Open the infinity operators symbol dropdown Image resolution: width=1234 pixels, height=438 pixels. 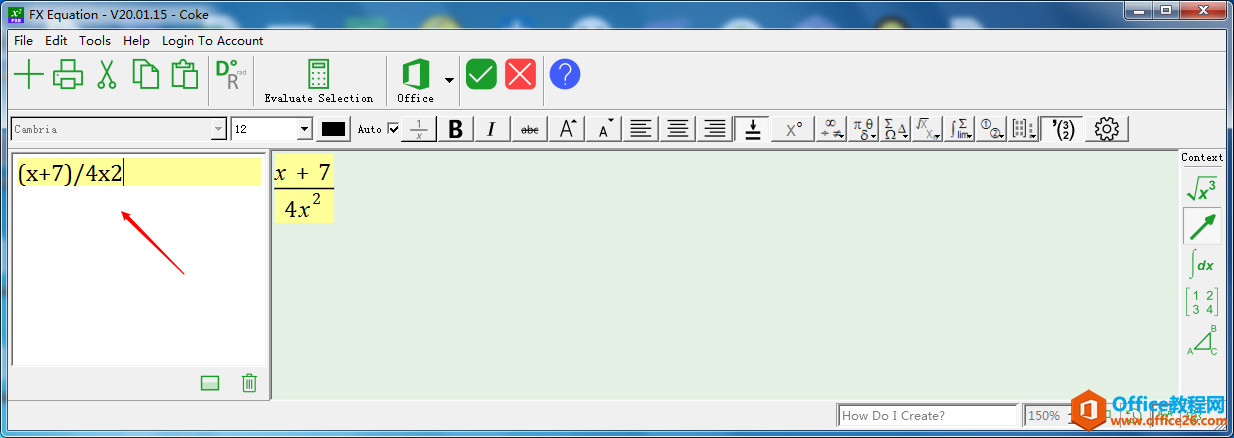832,129
